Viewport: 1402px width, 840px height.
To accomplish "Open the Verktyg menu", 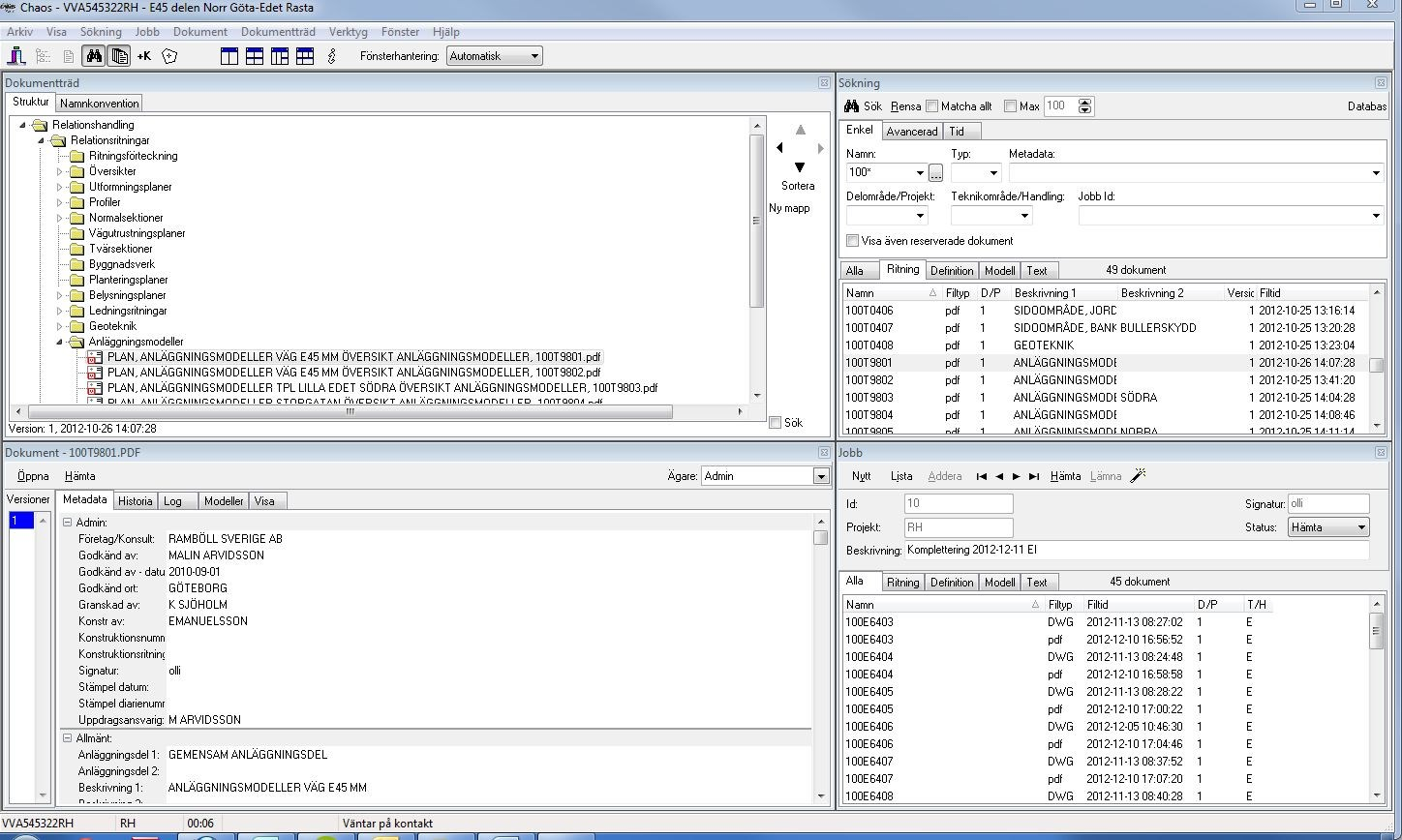I will tap(349, 32).
